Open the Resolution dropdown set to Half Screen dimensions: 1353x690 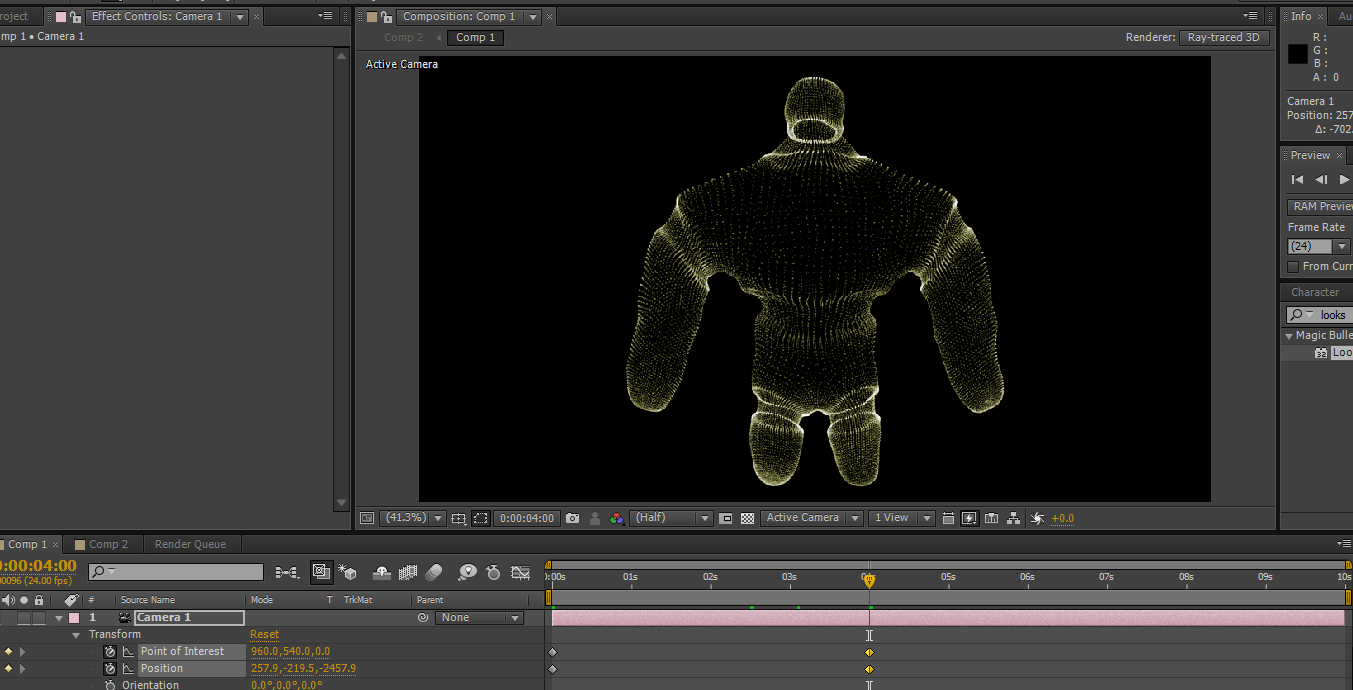670,518
